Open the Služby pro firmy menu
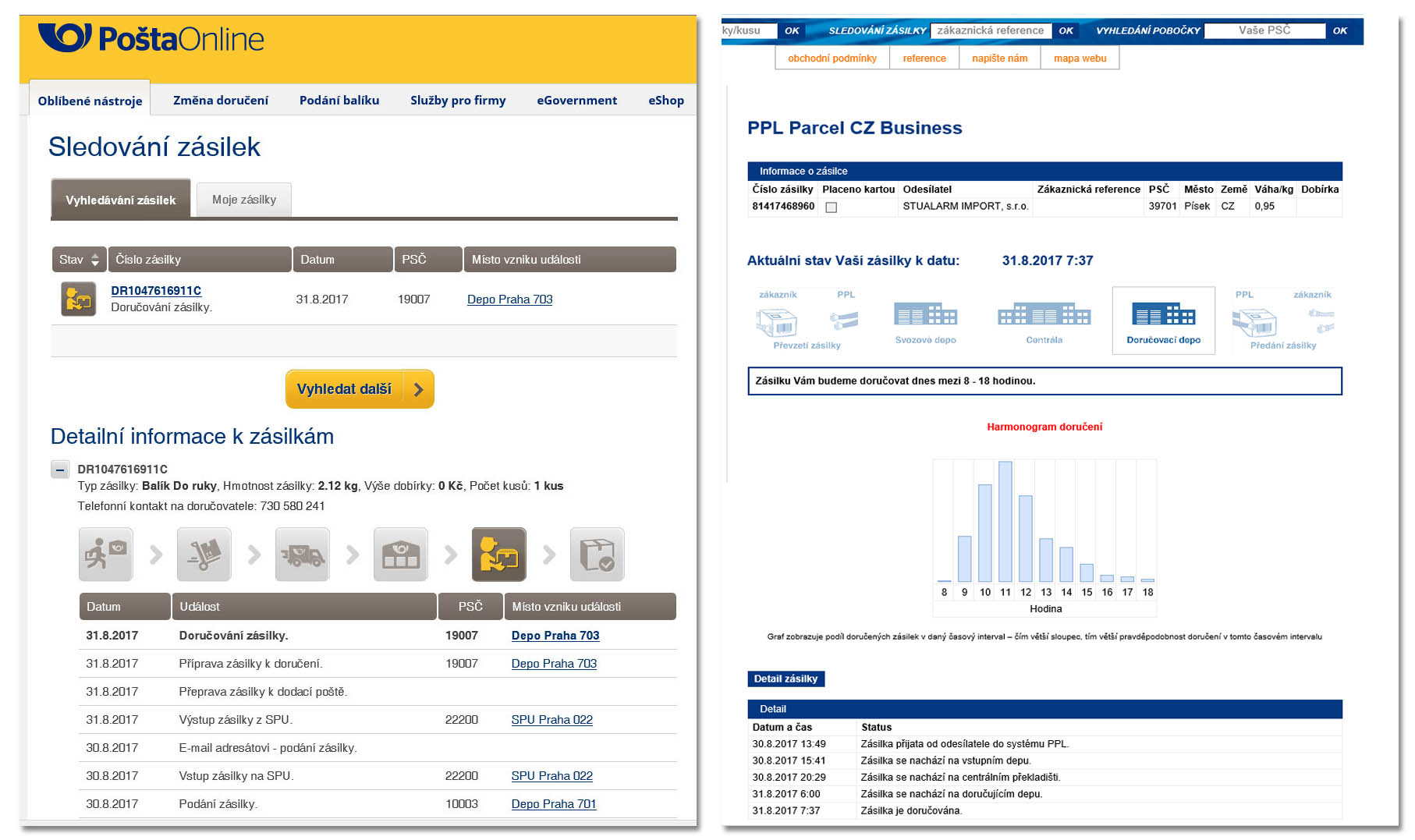The image size is (1415, 840). tap(458, 100)
